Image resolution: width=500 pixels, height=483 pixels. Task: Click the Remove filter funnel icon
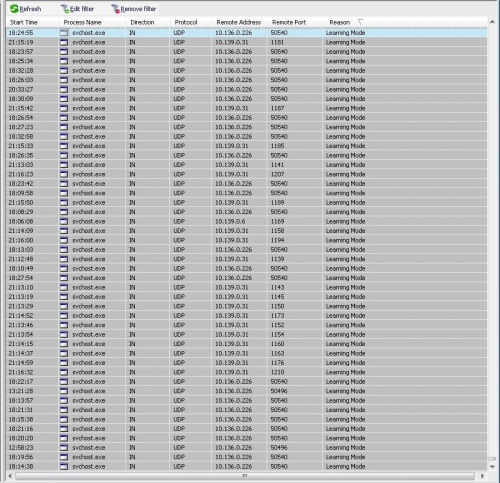(x=115, y=9)
